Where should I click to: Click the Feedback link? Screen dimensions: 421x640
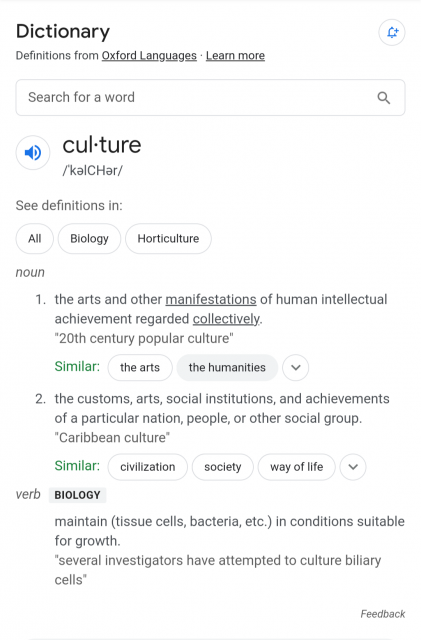click(383, 614)
